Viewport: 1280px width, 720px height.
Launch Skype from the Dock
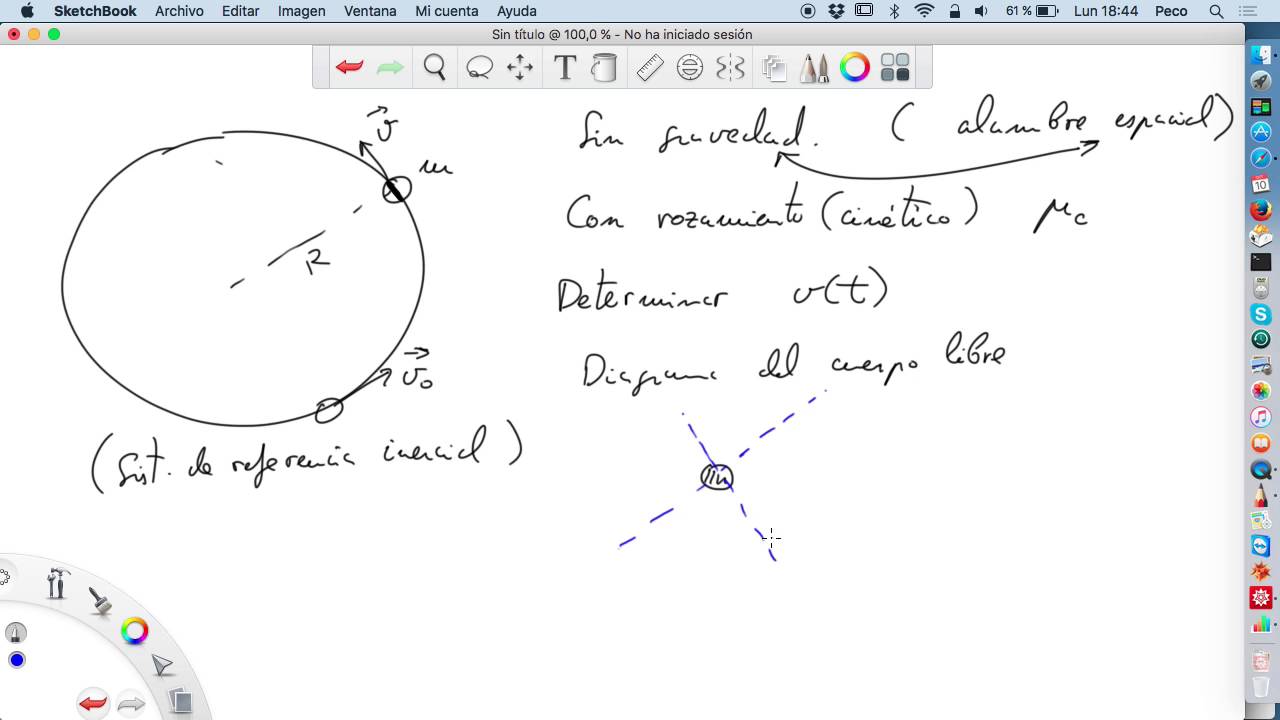coord(1260,314)
